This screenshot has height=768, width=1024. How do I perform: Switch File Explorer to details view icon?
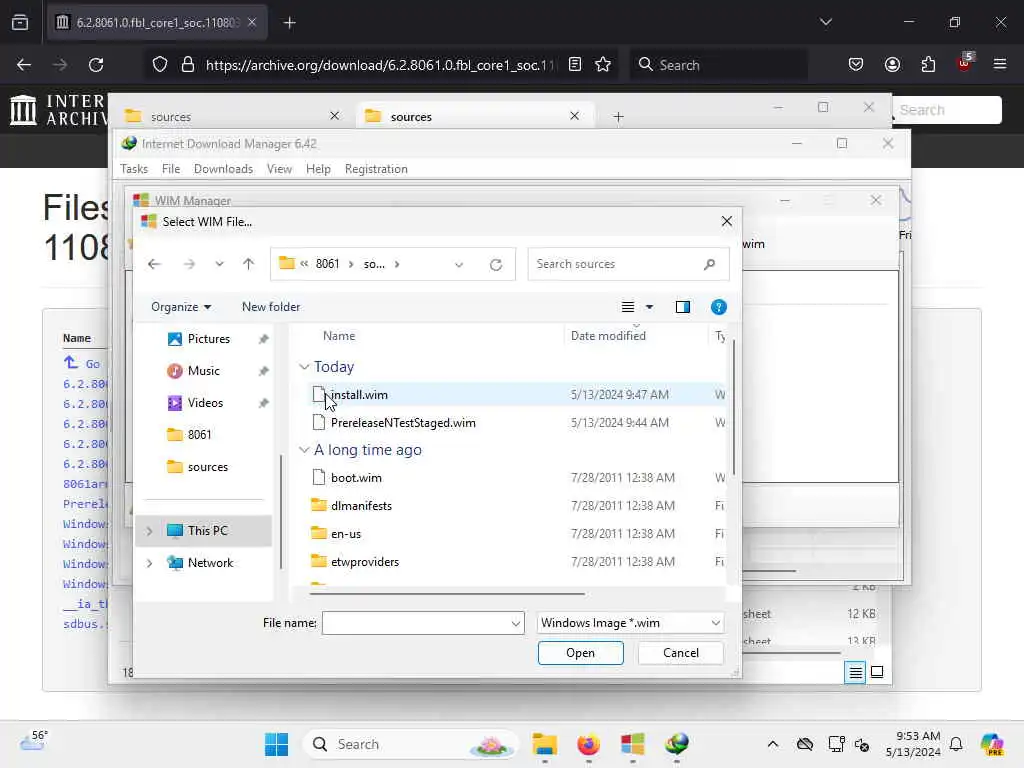click(x=855, y=672)
